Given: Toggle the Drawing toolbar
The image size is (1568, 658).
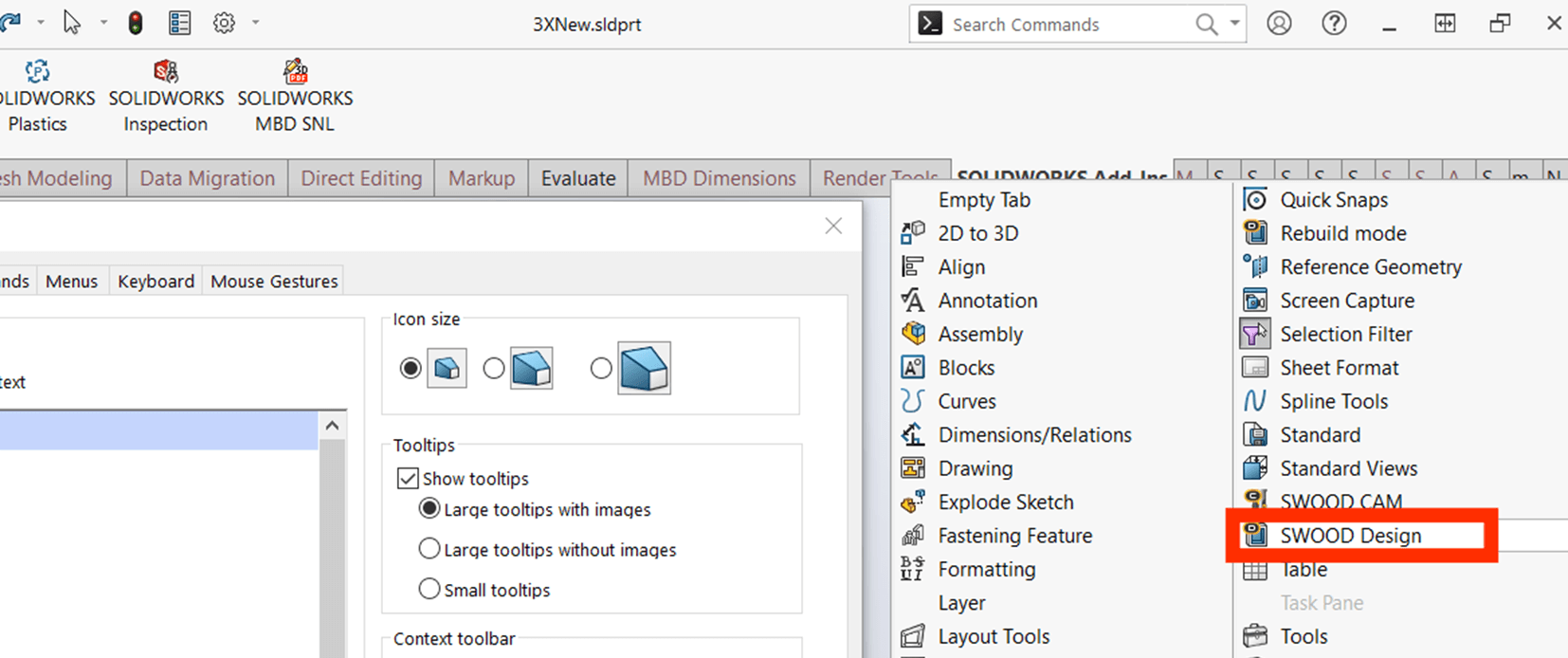Looking at the screenshot, I should click(975, 468).
